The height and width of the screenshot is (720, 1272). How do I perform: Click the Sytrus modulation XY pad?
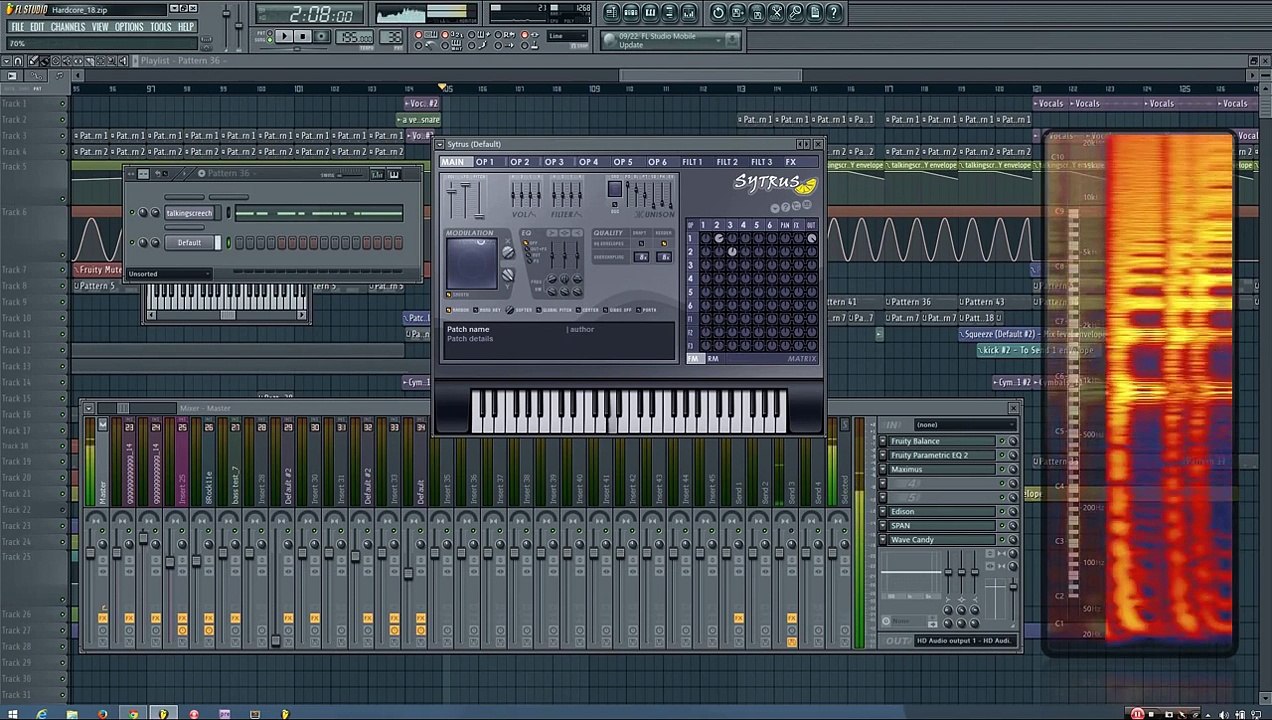click(472, 264)
